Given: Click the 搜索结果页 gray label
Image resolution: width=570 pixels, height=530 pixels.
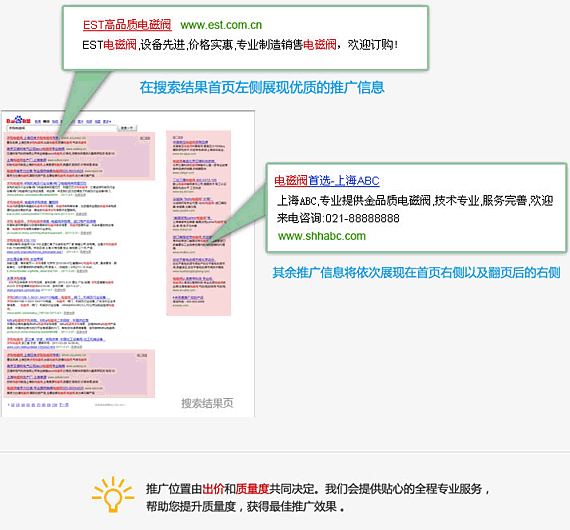Looking at the screenshot, I should tap(207, 403).
